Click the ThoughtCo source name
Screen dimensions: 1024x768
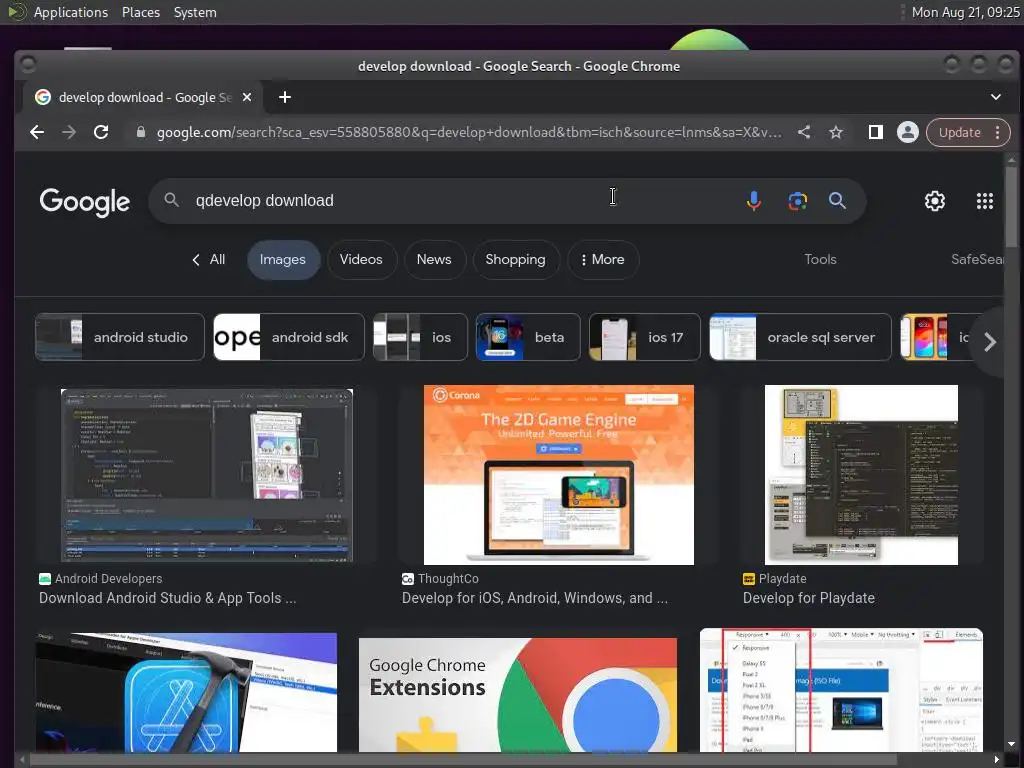[x=448, y=579]
